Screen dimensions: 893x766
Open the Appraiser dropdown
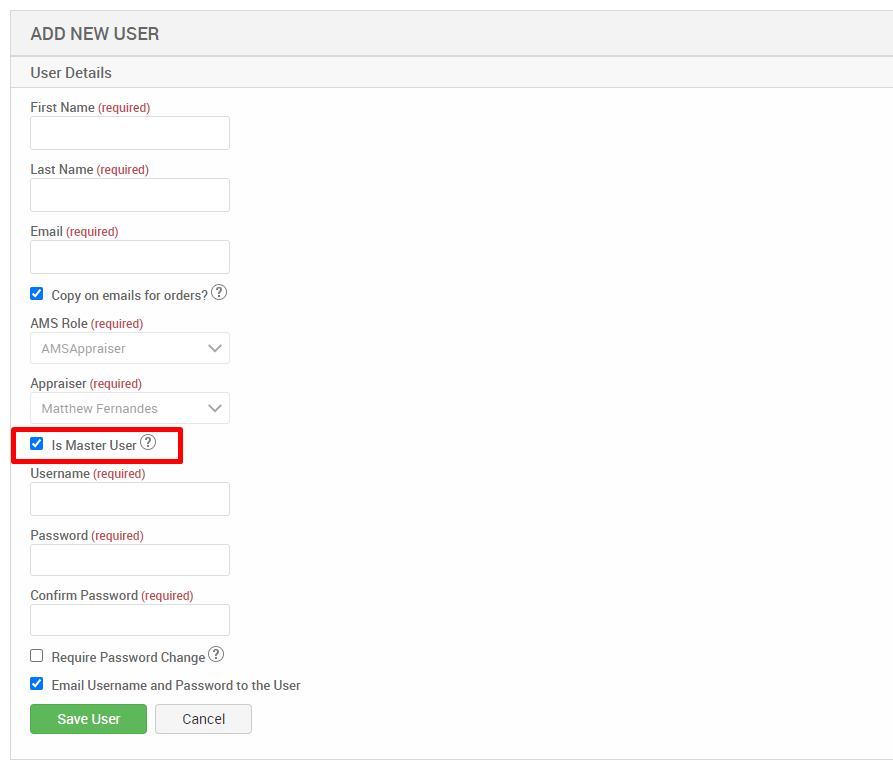pos(129,407)
